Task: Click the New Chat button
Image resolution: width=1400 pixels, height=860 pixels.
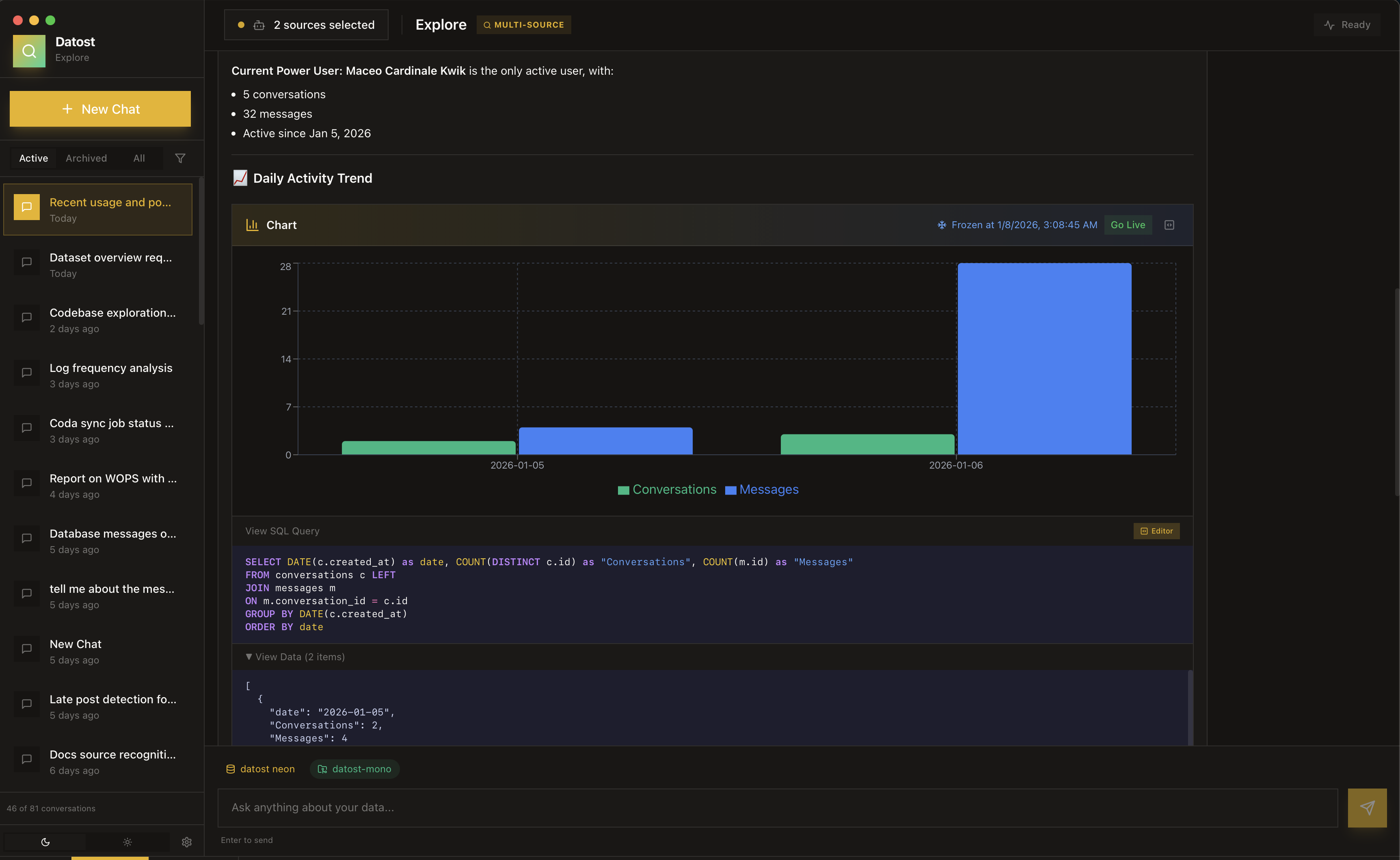Action: point(100,109)
